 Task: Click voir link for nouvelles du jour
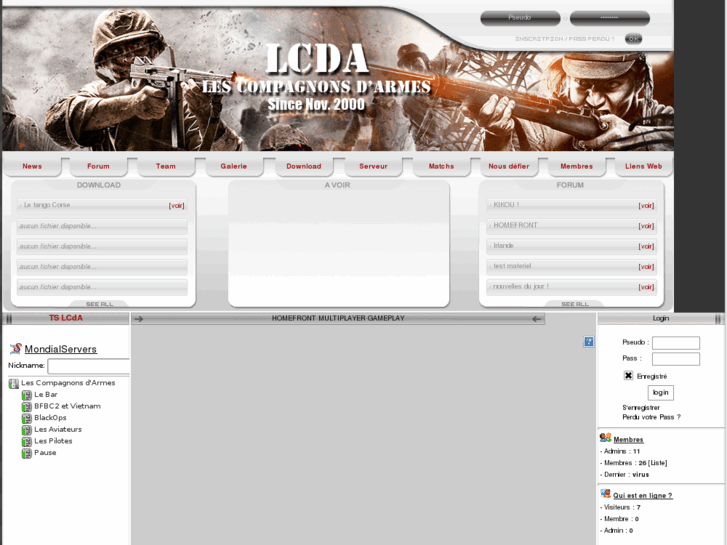pyautogui.click(x=646, y=287)
